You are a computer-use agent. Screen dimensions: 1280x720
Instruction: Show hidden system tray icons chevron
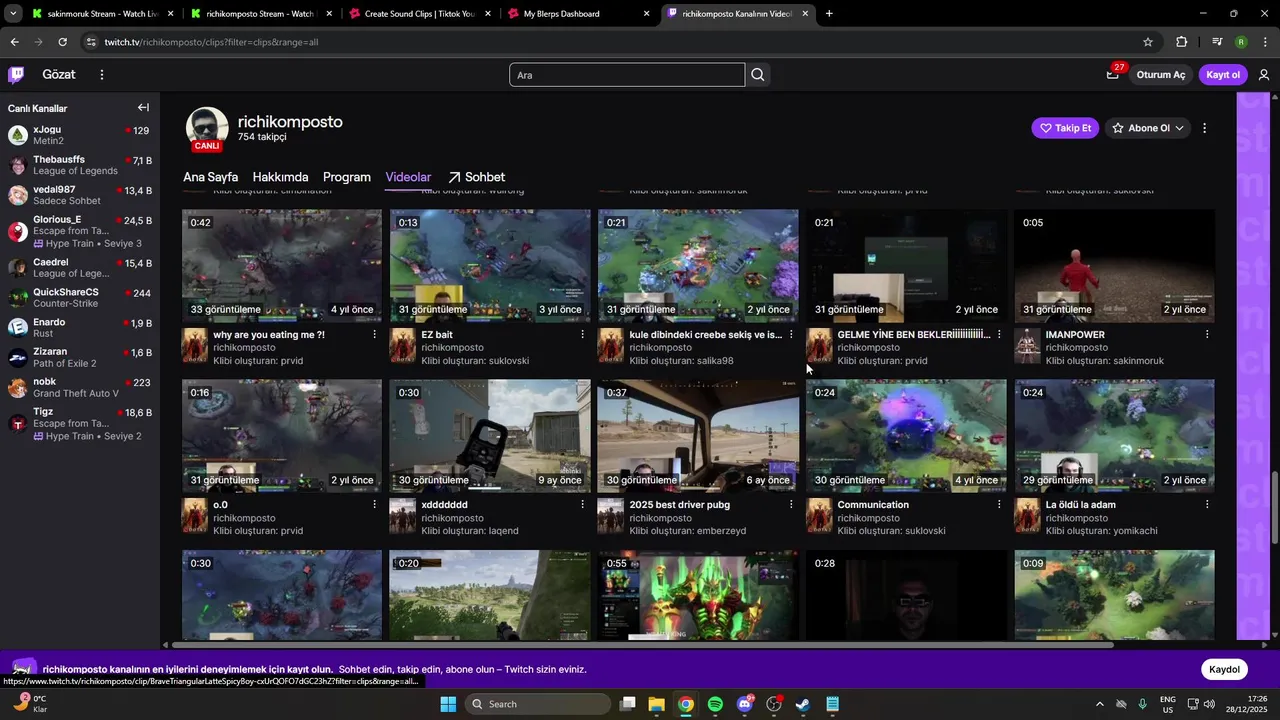pyautogui.click(x=1100, y=704)
